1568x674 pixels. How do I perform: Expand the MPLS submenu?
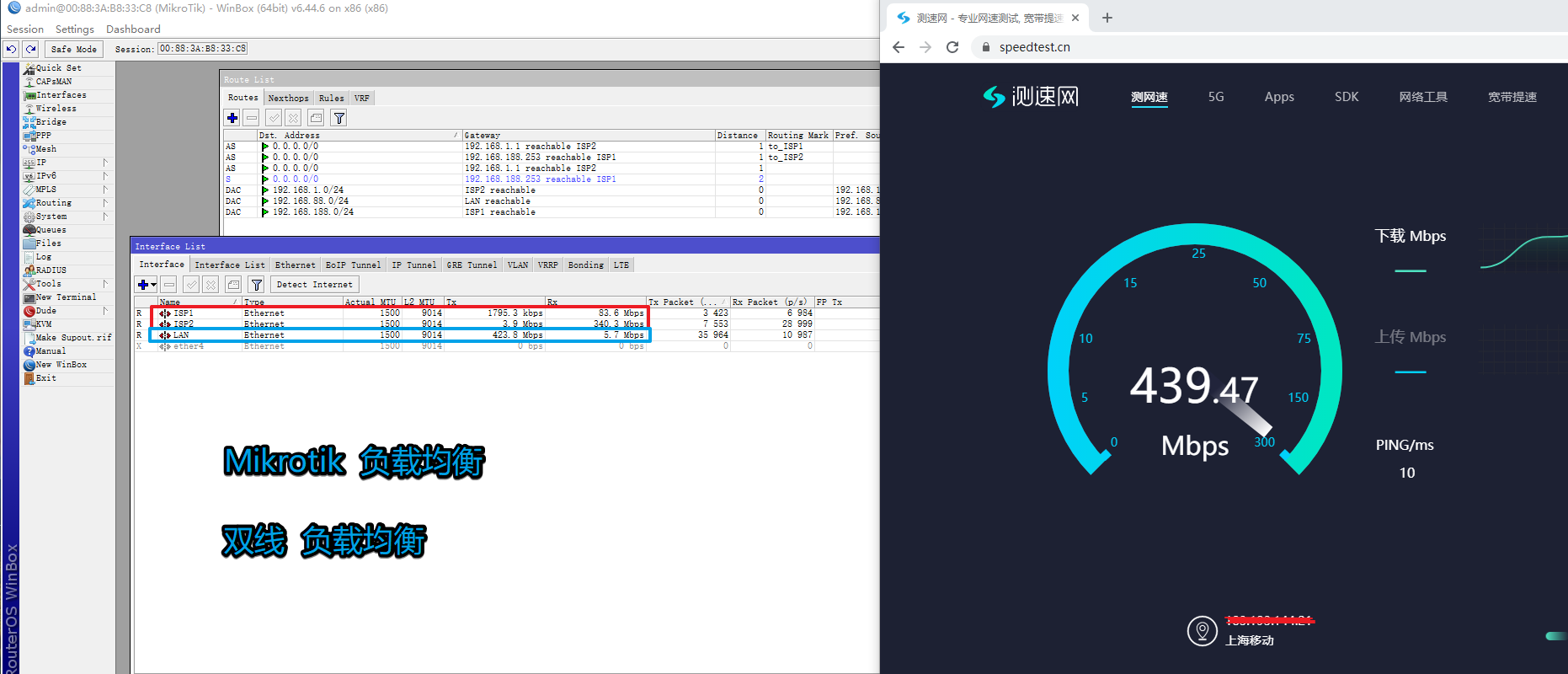(105, 190)
